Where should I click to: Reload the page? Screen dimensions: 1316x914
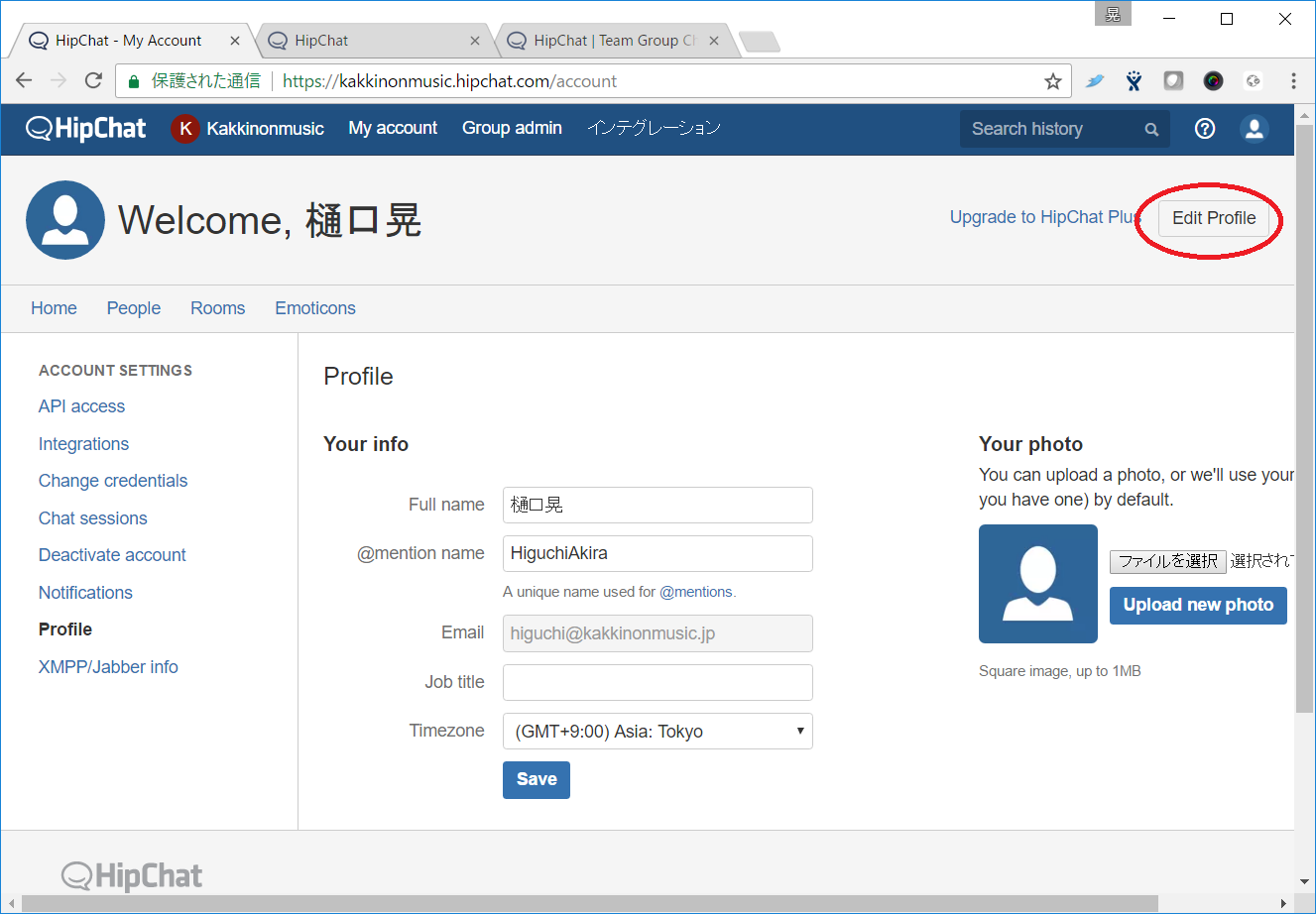coord(93,81)
